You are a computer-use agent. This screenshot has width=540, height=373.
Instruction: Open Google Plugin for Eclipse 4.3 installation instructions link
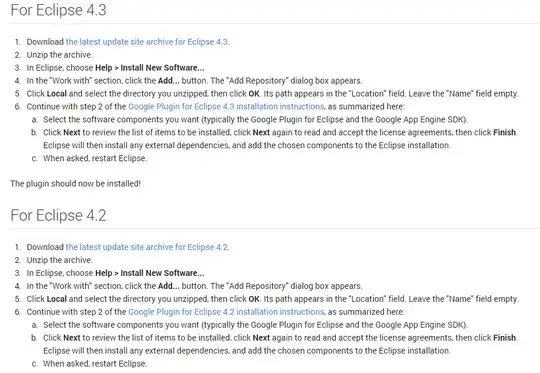226,107
